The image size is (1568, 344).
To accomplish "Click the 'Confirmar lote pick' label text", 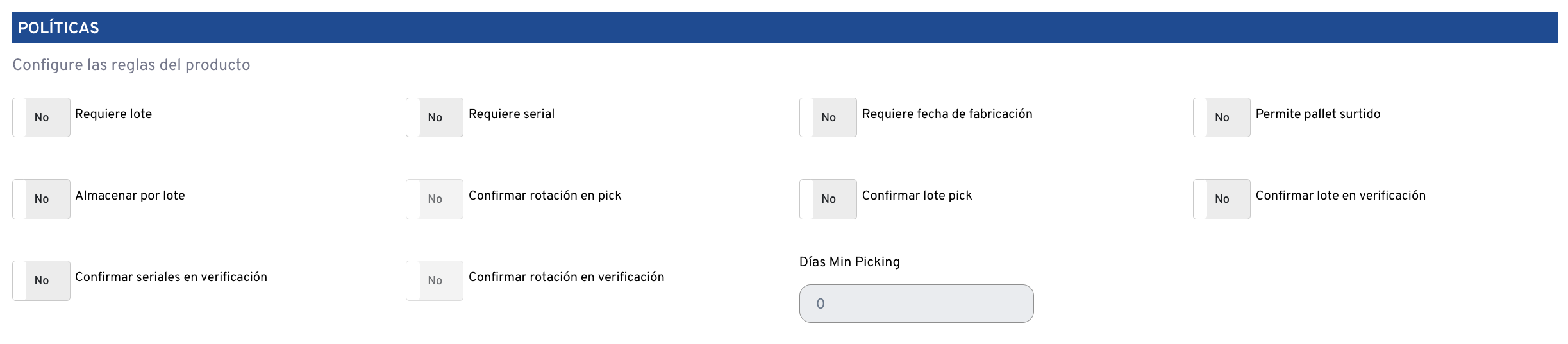I will click(x=917, y=196).
